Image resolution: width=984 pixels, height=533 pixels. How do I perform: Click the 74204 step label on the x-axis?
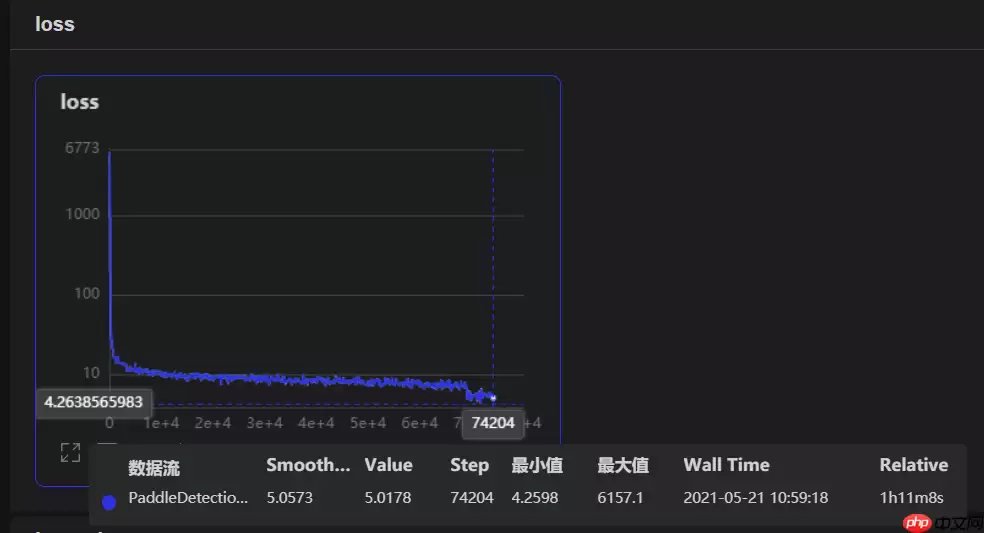[493, 423]
